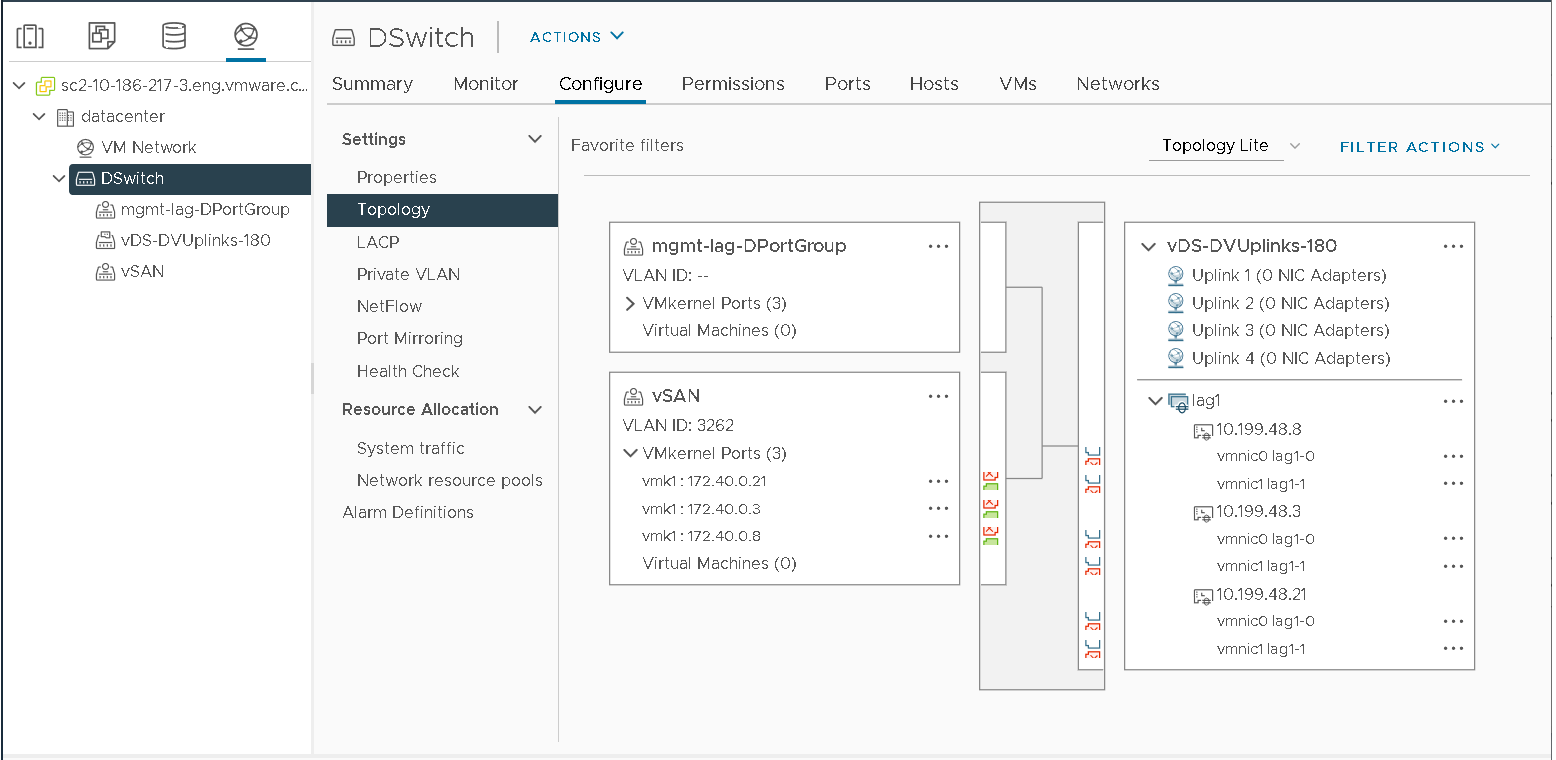
Task: Open the vDS-DVUplinks-180 ellipsis menu
Action: click(1453, 247)
